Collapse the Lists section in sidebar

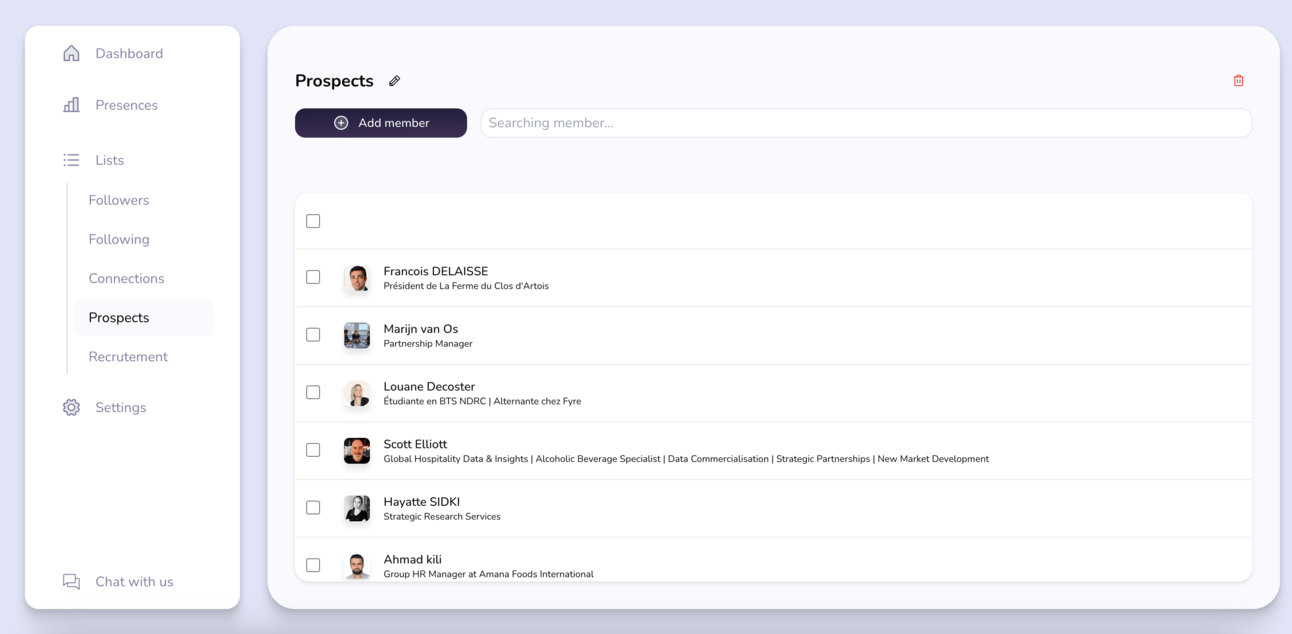pyautogui.click(x=109, y=160)
